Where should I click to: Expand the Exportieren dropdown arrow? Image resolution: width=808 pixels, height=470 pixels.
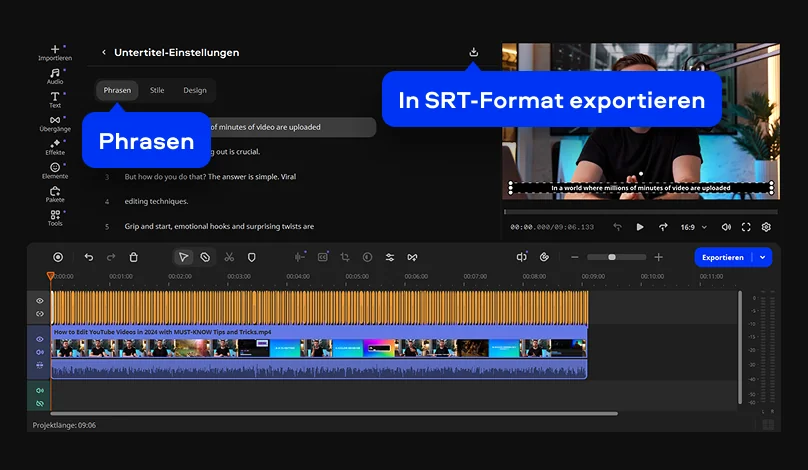click(x=764, y=257)
